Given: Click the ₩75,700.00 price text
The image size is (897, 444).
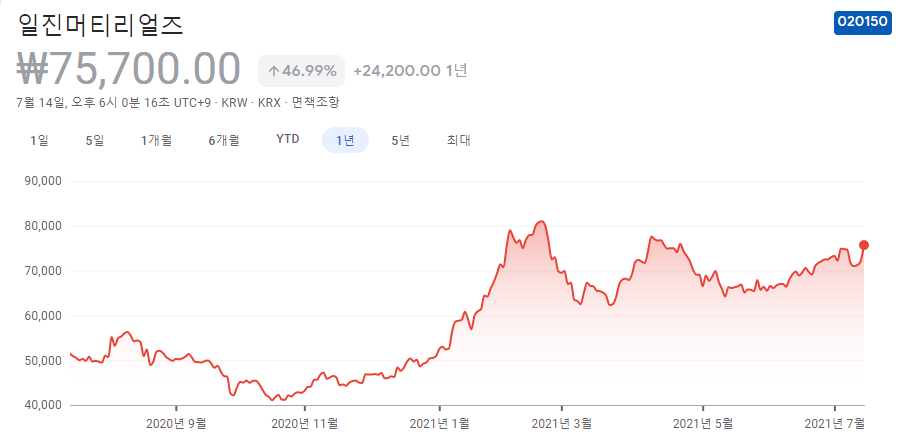Looking at the screenshot, I should click(x=128, y=69).
